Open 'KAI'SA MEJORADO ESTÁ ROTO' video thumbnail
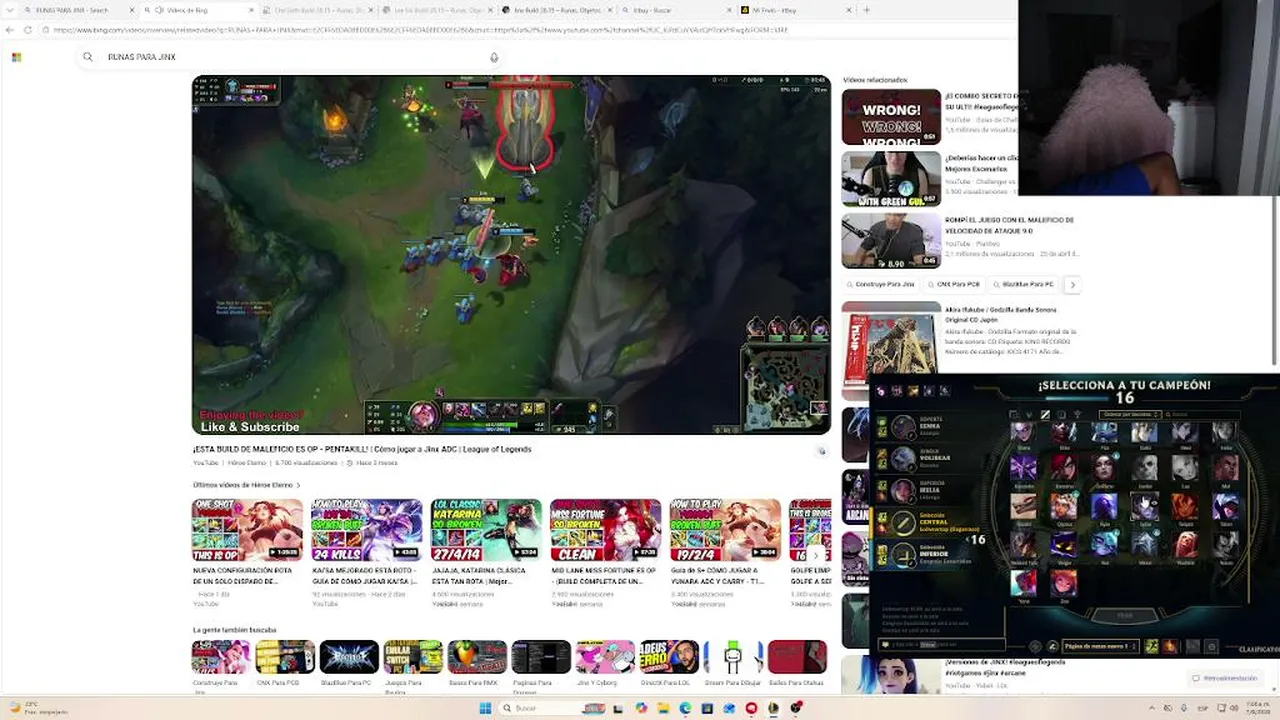The height and width of the screenshot is (720, 1280). pyautogui.click(x=366, y=530)
